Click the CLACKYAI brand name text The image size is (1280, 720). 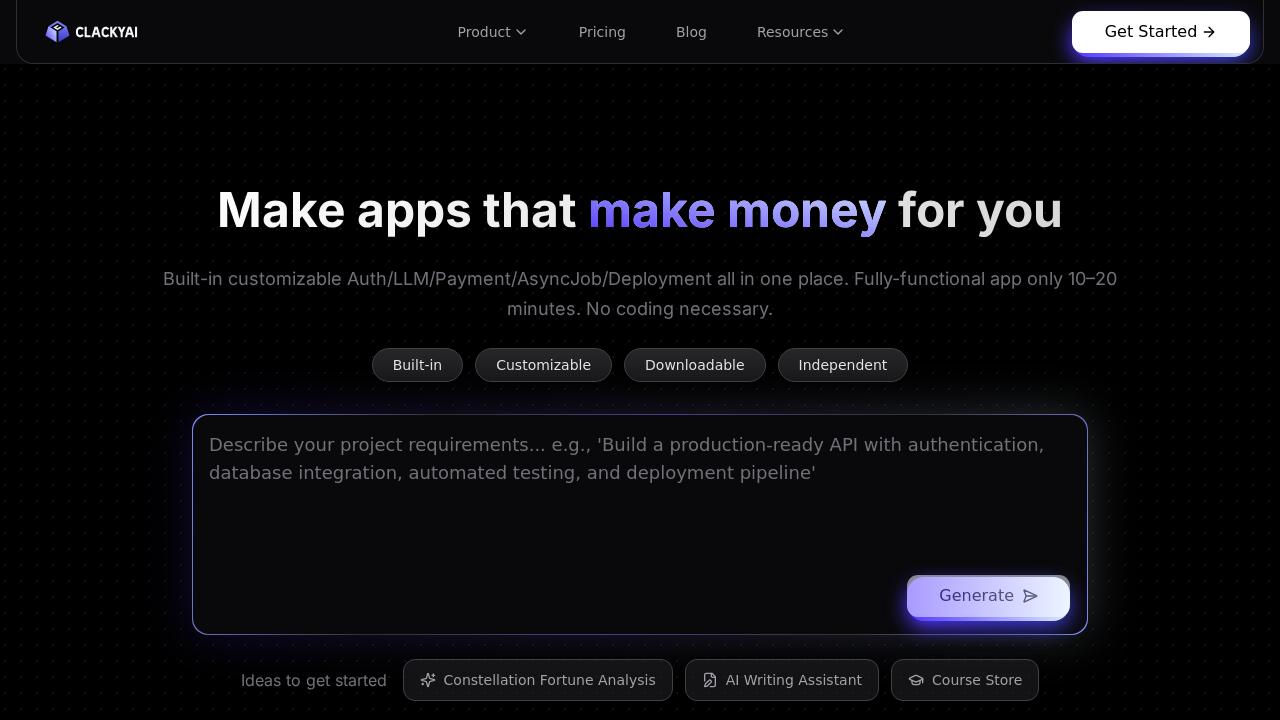click(106, 32)
